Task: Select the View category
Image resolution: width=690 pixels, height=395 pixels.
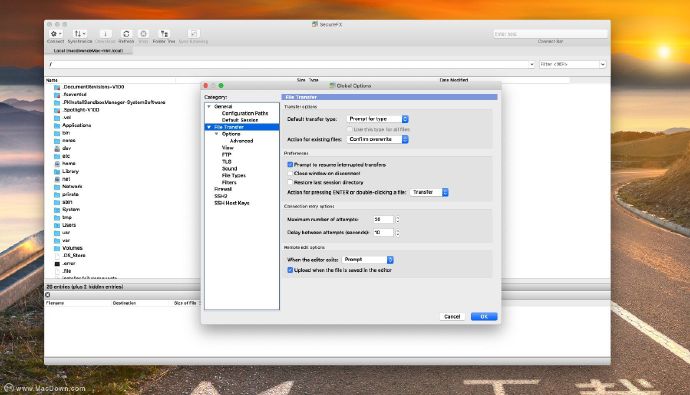Action: click(228, 148)
